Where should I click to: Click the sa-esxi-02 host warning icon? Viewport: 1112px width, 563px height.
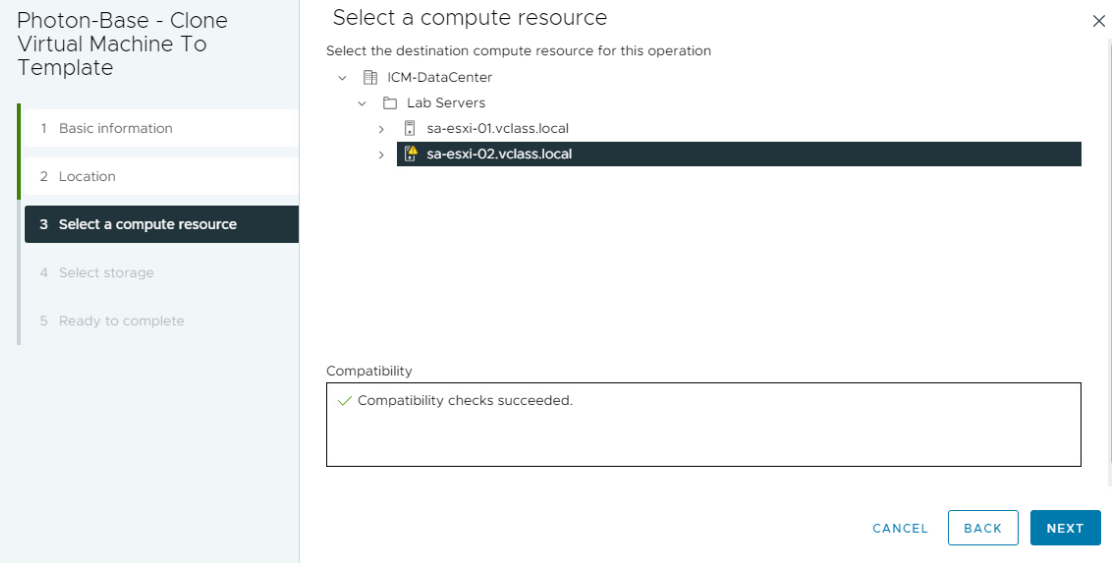[410, 154]
